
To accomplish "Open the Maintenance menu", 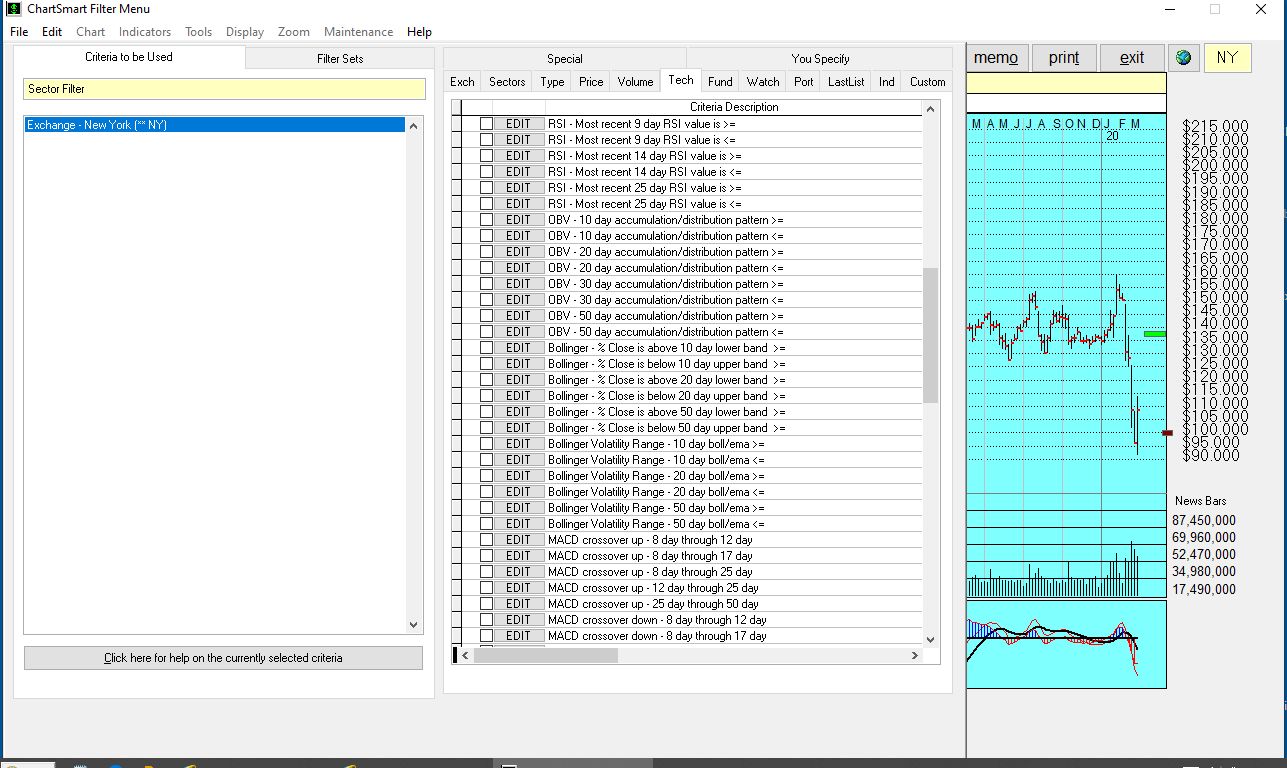I will coord(358,31).
